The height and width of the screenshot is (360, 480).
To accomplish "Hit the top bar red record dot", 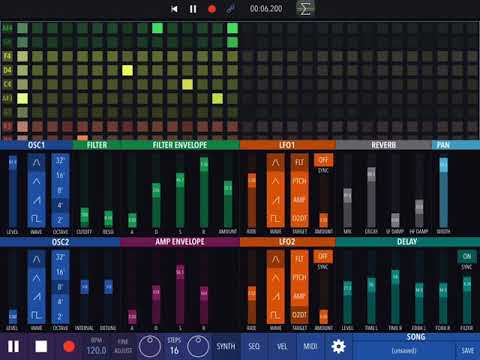I will [212, 9].
